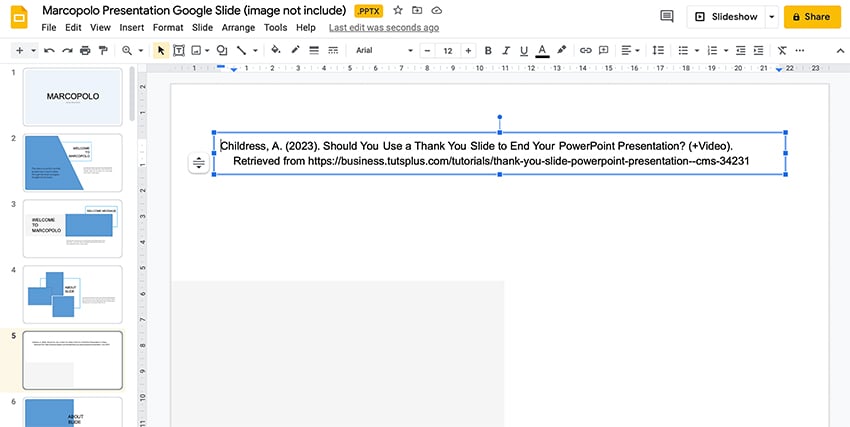Select the text box tool

point(179,50)
